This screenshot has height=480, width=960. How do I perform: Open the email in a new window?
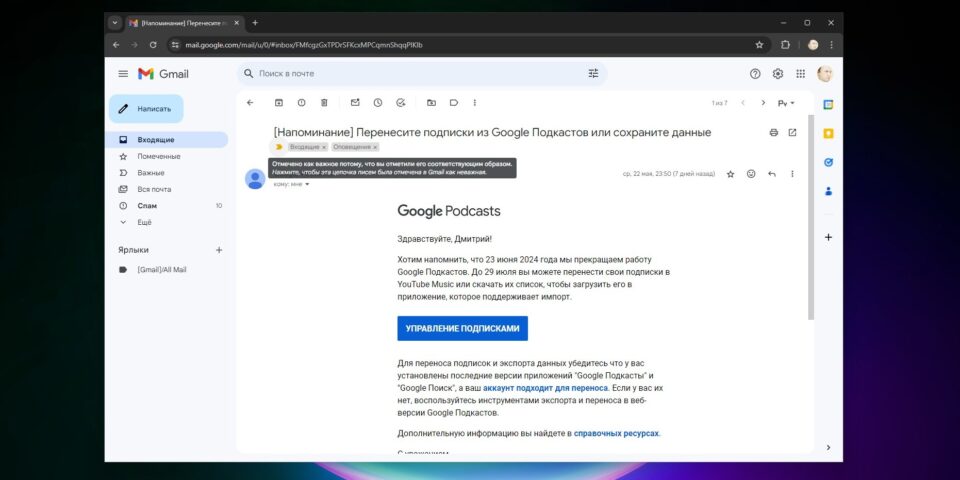(792, 132)
